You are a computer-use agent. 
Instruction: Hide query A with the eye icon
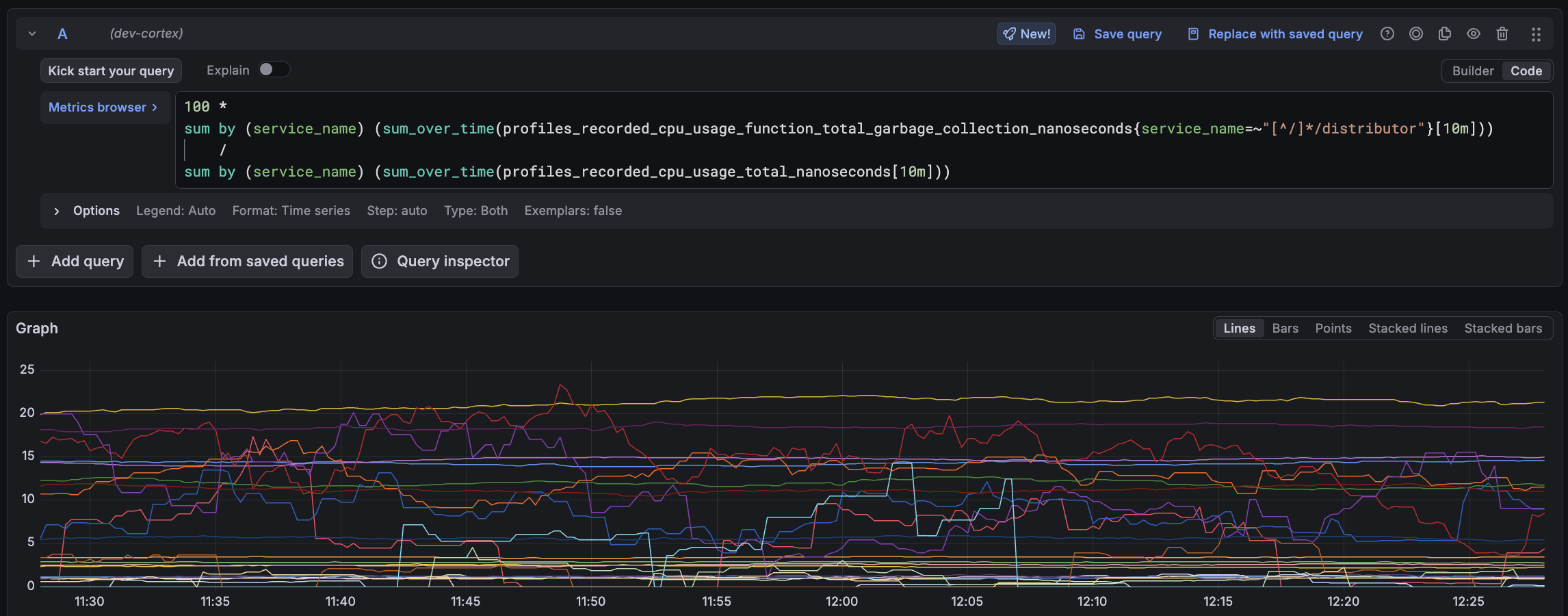point(1474,34)
